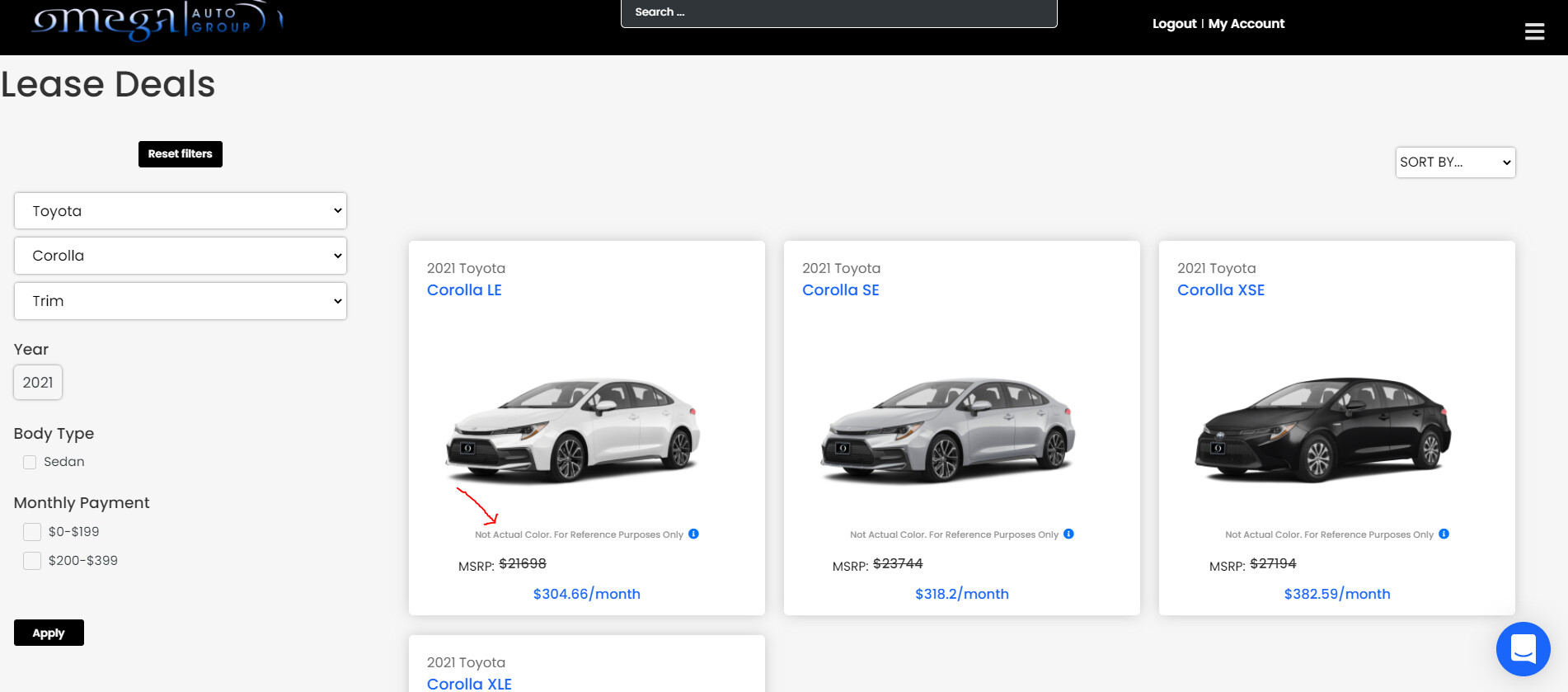The width and height of the screenshot is (1568, 692).
Task: Open the My Account link
Action: pos(1246,24)
